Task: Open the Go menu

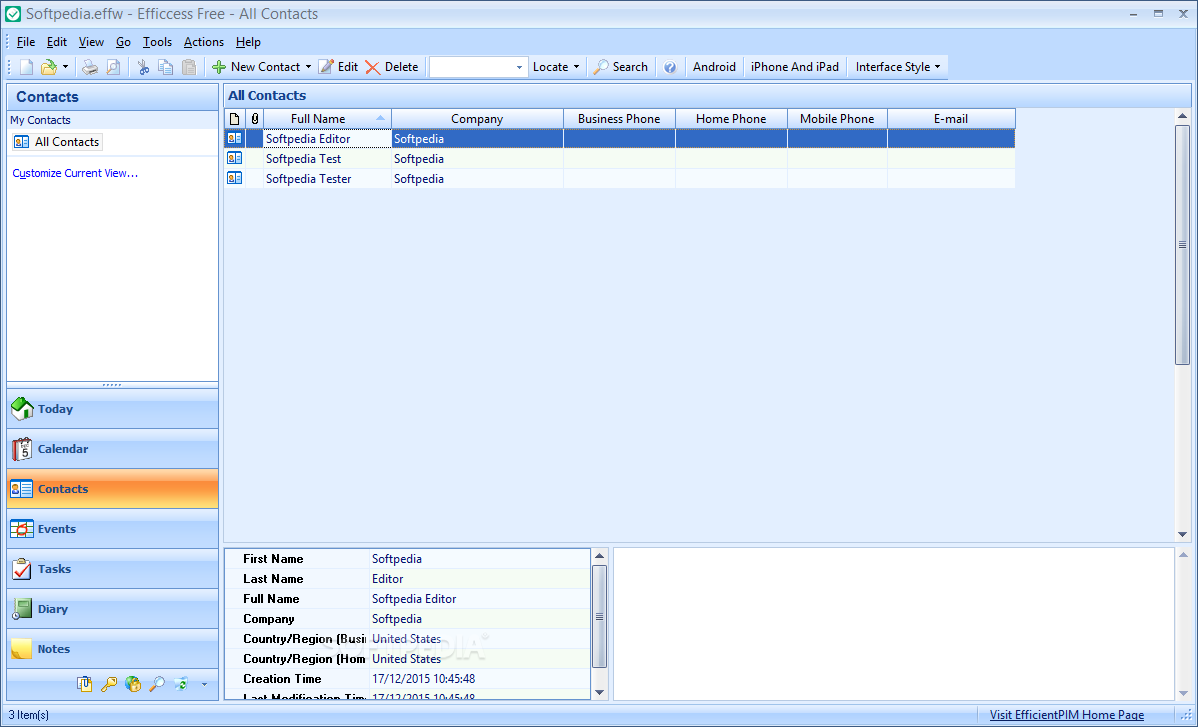Action: (x=123, y=42)
